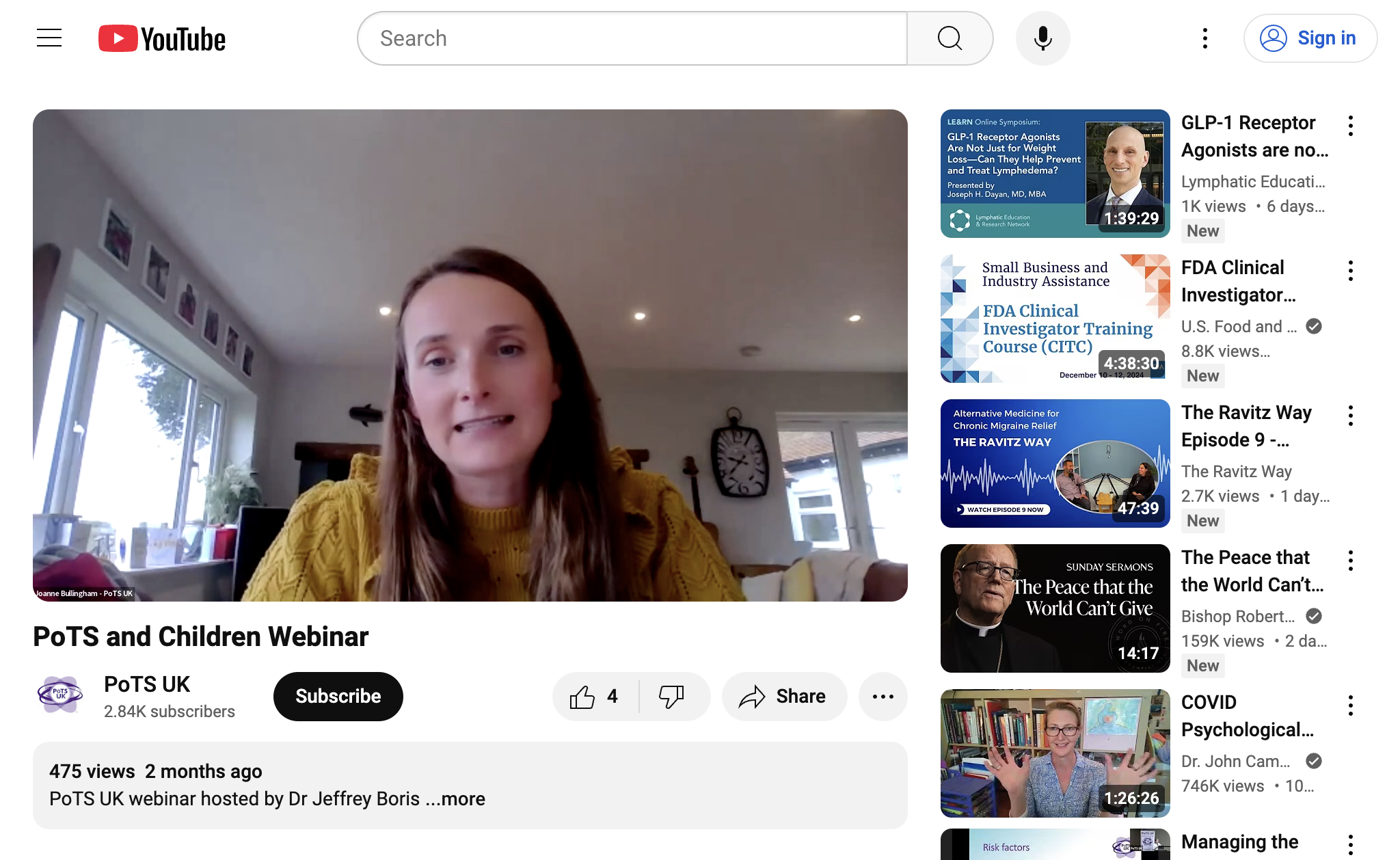The width and height of the screenshot is (1400, 860).
Task: Open options menu for The Peace that the World video
Action: tap(1350, 561)
